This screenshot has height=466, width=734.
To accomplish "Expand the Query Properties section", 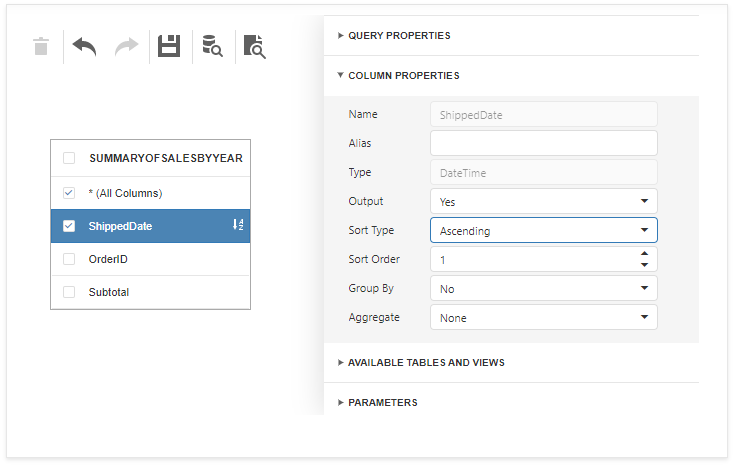I will coord(398,35).
